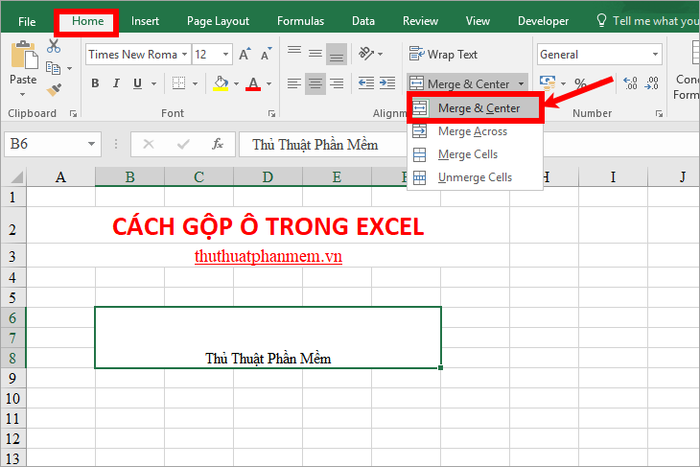Open Fill Color dropdown arrow
Image resolution: width=700 pixels, height=467 pixels.
pyautogui.click(x=236, y=83)
